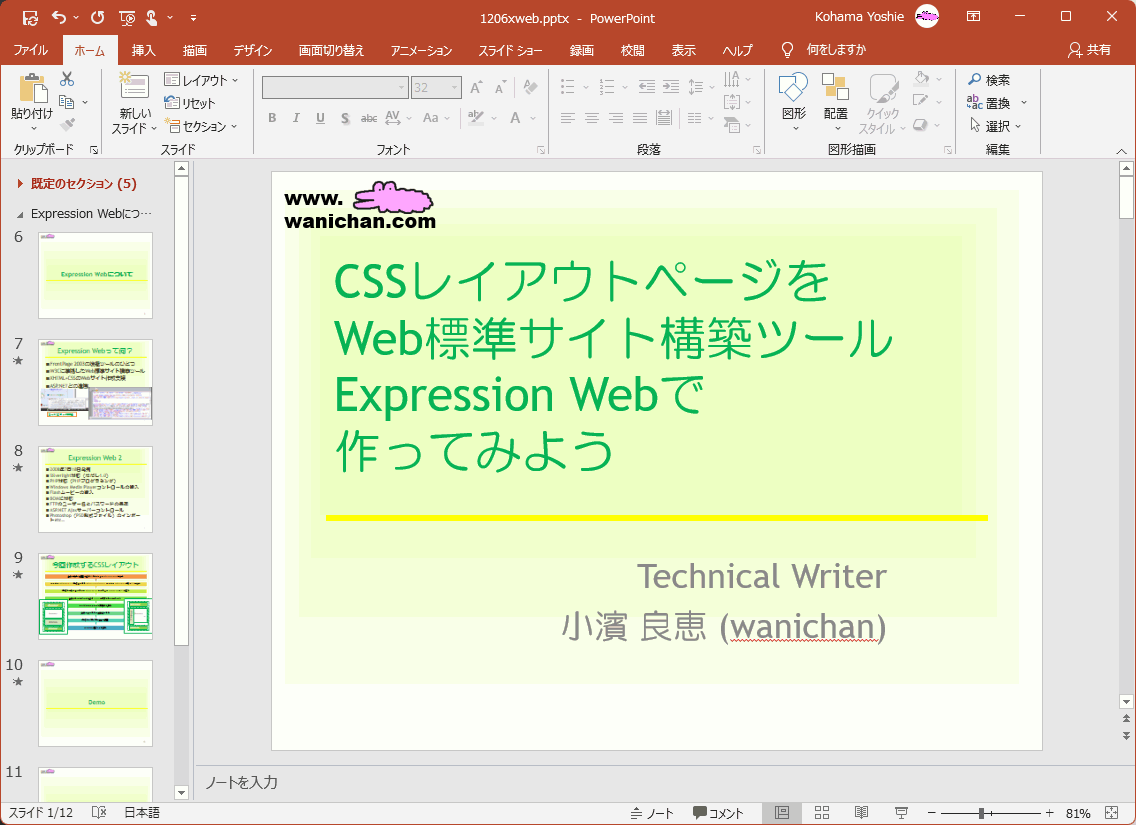Toggle the ノート notes pane in the status bar

click(651, 813)
